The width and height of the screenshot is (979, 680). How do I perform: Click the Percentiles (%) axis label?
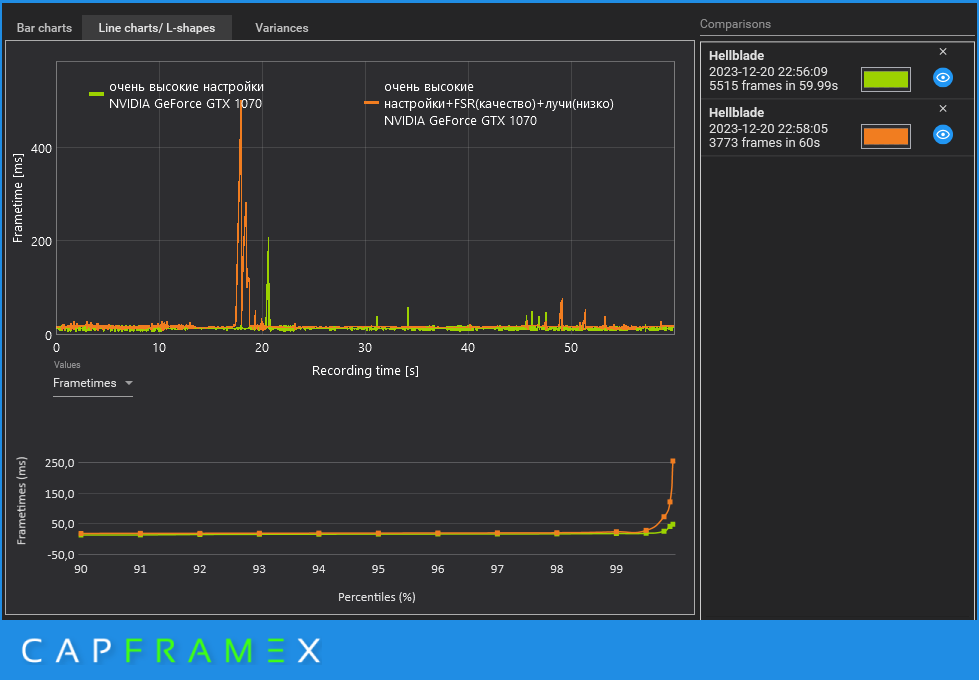click(x=376, y=597)
